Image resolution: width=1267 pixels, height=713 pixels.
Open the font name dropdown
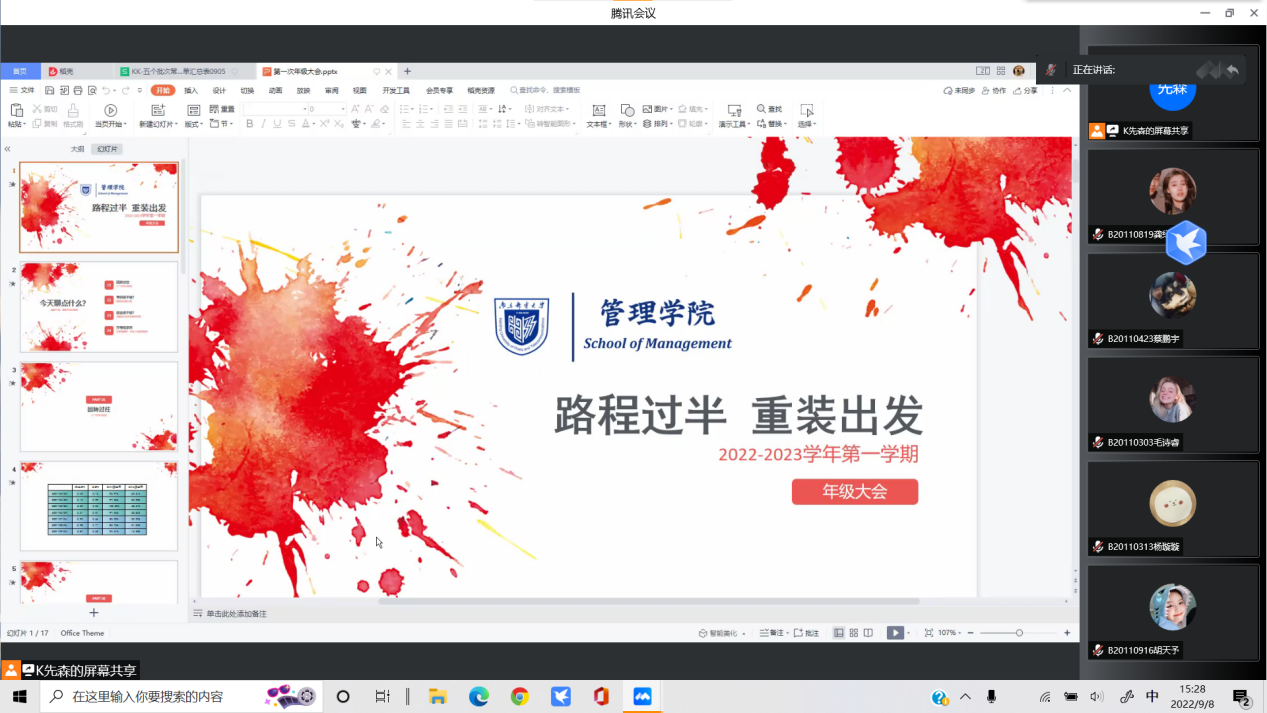(x=303, y=109)
